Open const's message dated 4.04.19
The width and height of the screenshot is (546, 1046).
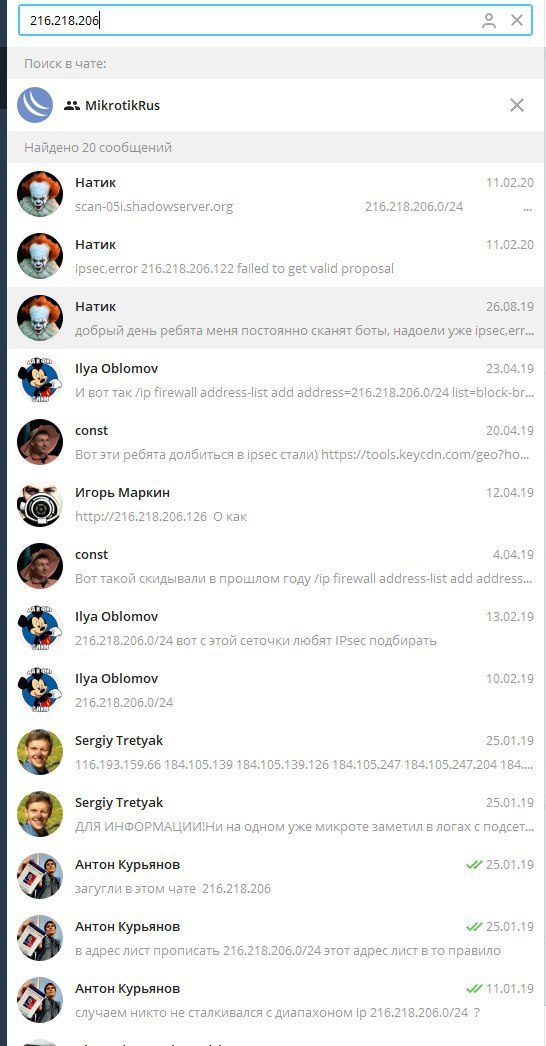[x=276, y=566]
